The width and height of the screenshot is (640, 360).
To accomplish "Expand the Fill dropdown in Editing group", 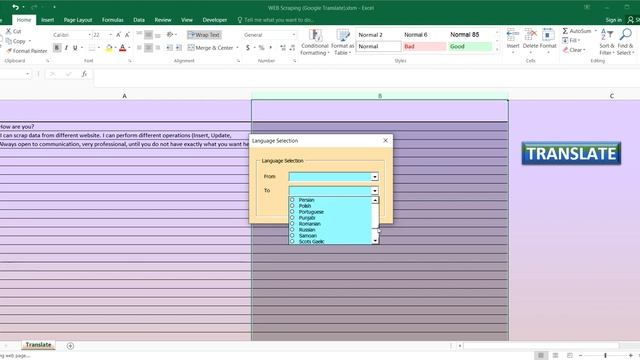I will 579,40.
